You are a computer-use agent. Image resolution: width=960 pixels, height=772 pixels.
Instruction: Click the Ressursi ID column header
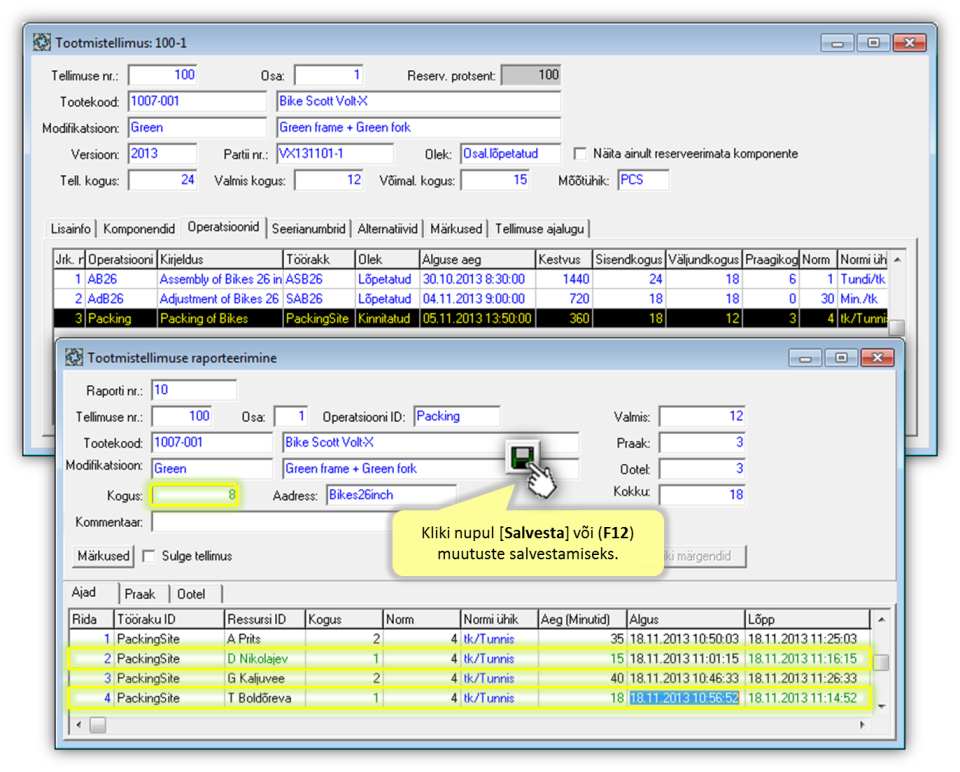[264, 620]
